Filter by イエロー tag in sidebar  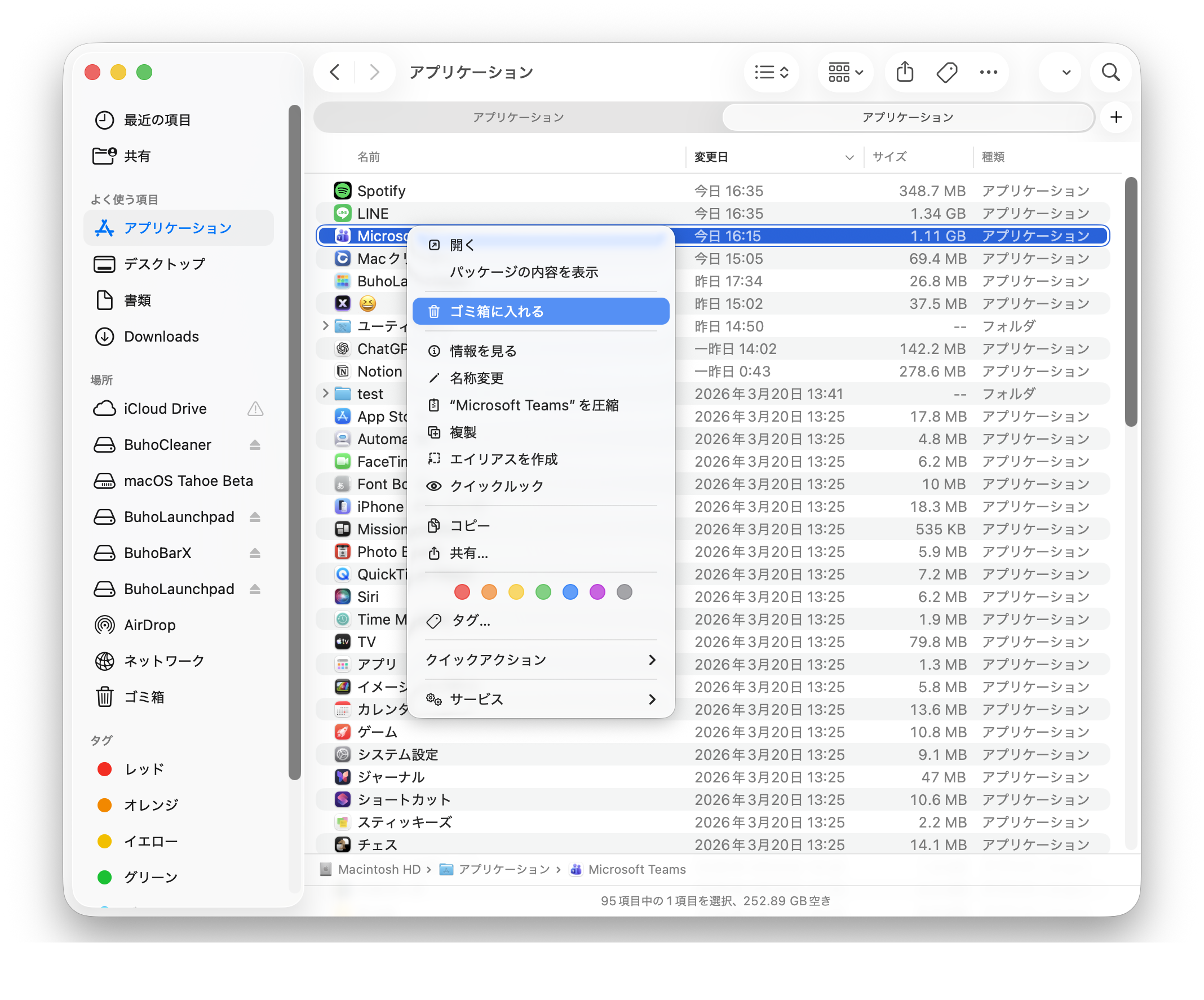pyautogui.click(x=178, y=842)
